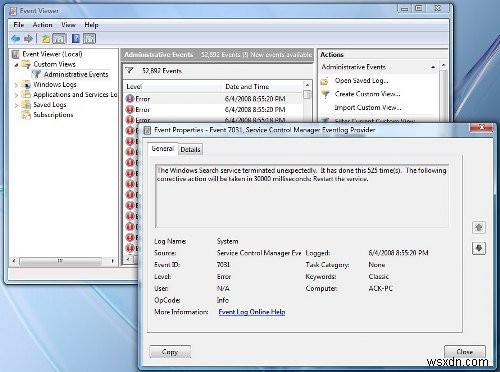The height and width of the screenshot is (372, 500).
Task: Click the Event Viewer title bar icon
Action: point(13,11)
